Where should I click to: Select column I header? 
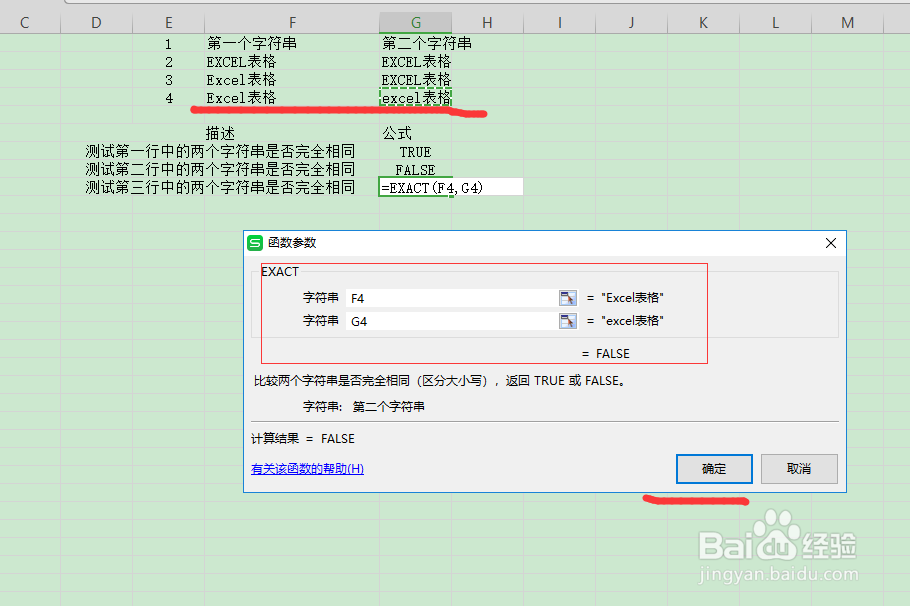pos(559,23)
